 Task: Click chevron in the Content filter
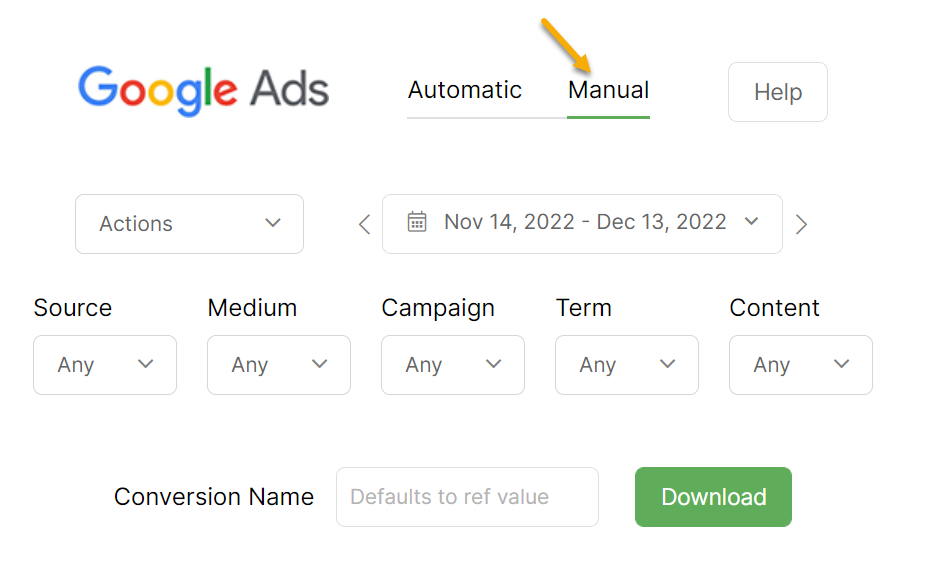(842, 364)
